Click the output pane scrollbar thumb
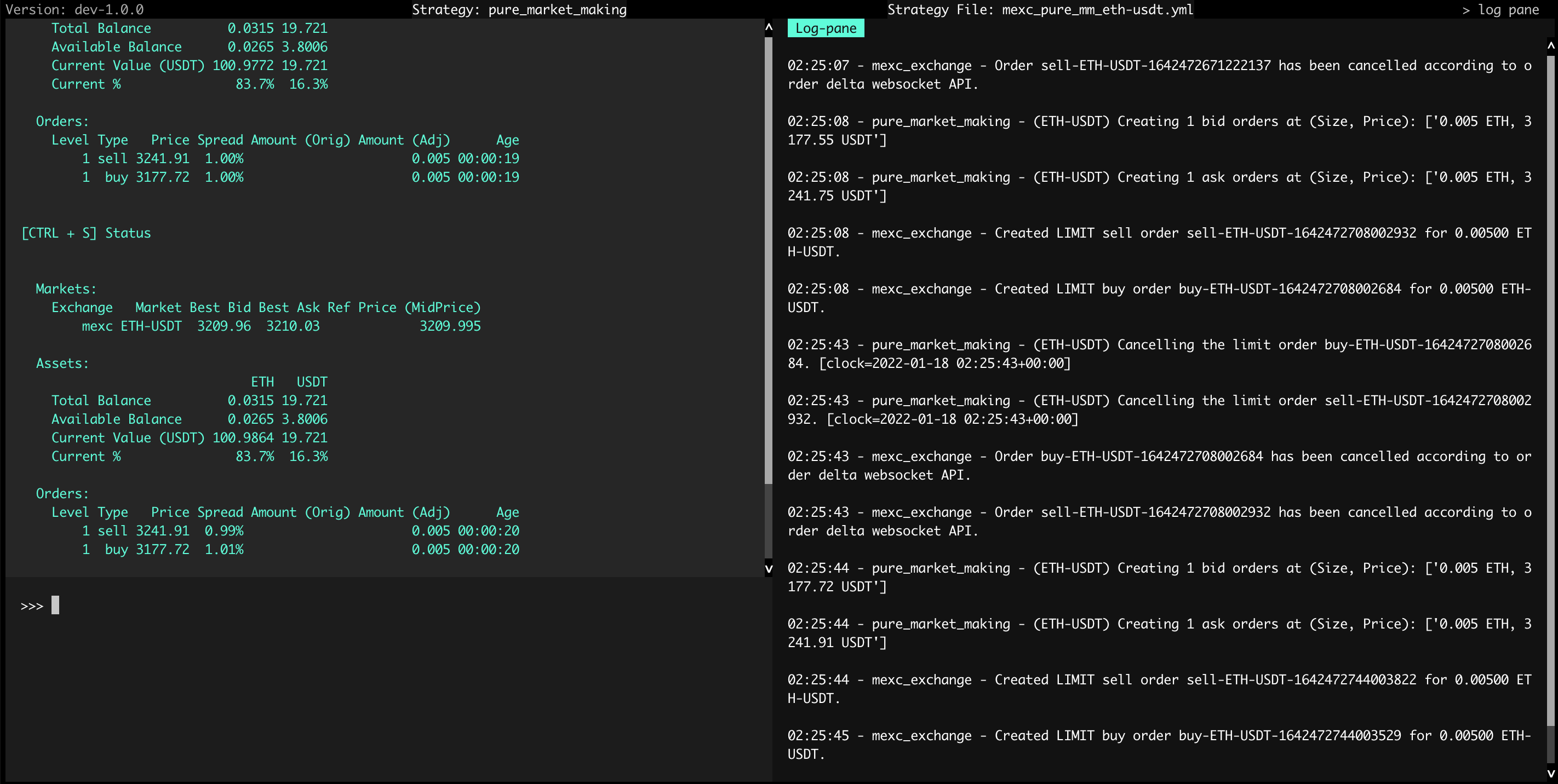This screenshot has height=784, width=1558. coord(769,261)
